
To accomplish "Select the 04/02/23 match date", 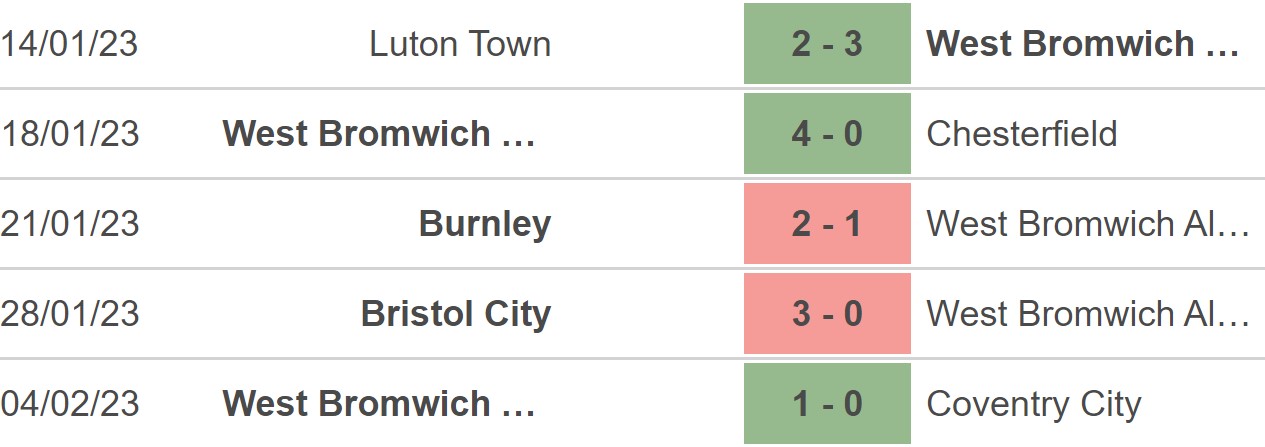I will tap(69, 404).
